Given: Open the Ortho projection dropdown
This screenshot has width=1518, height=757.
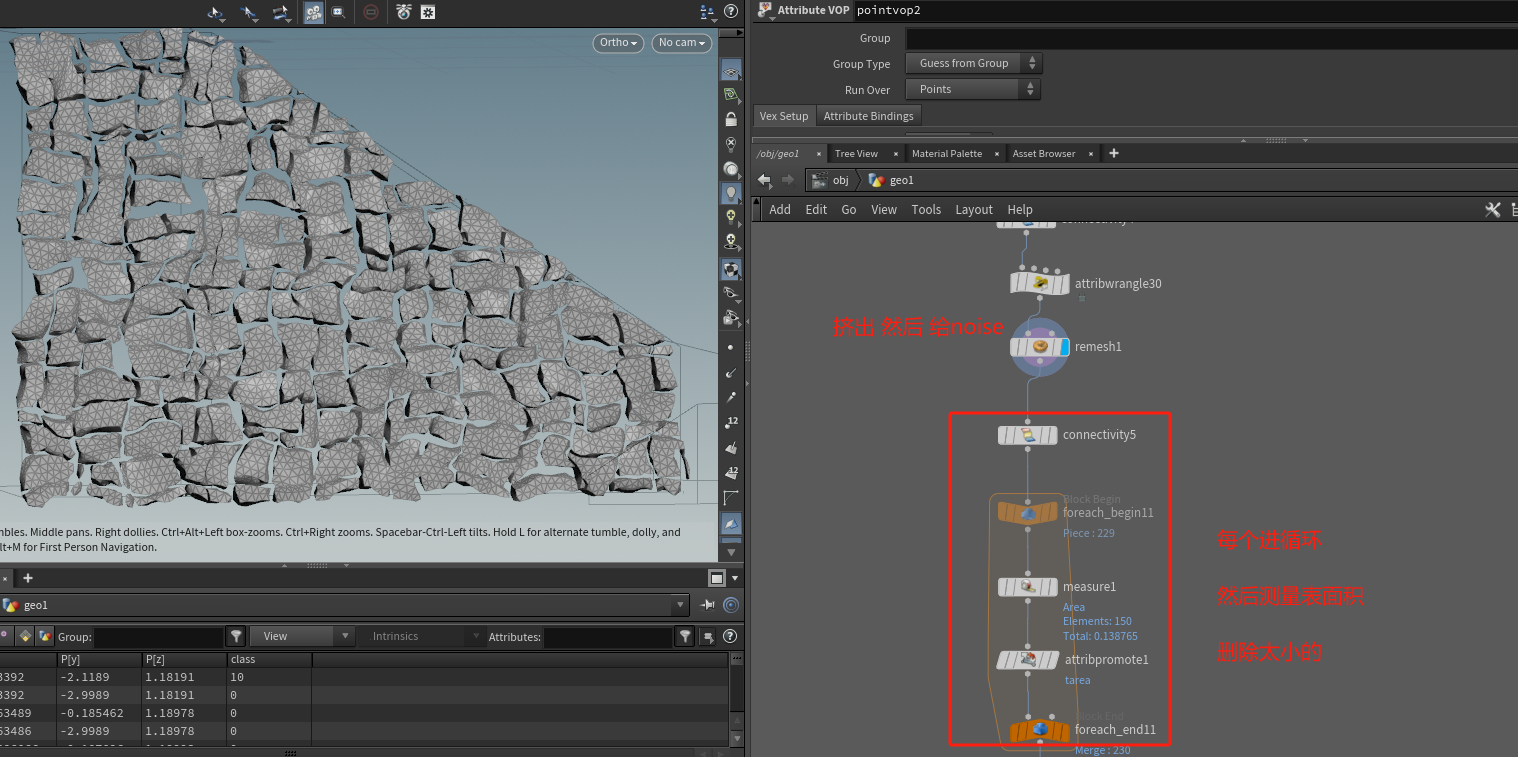Looking at the screenshot, I should [617, 43].
